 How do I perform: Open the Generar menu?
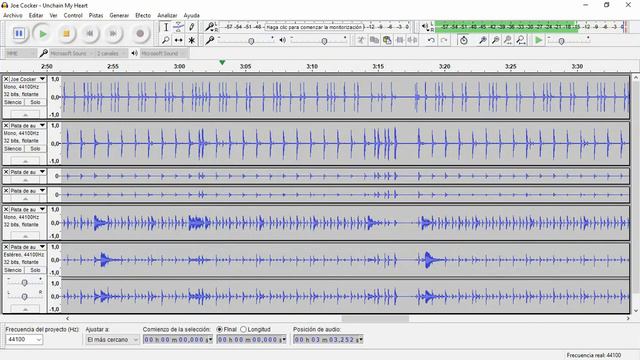(x=119, y=15)
